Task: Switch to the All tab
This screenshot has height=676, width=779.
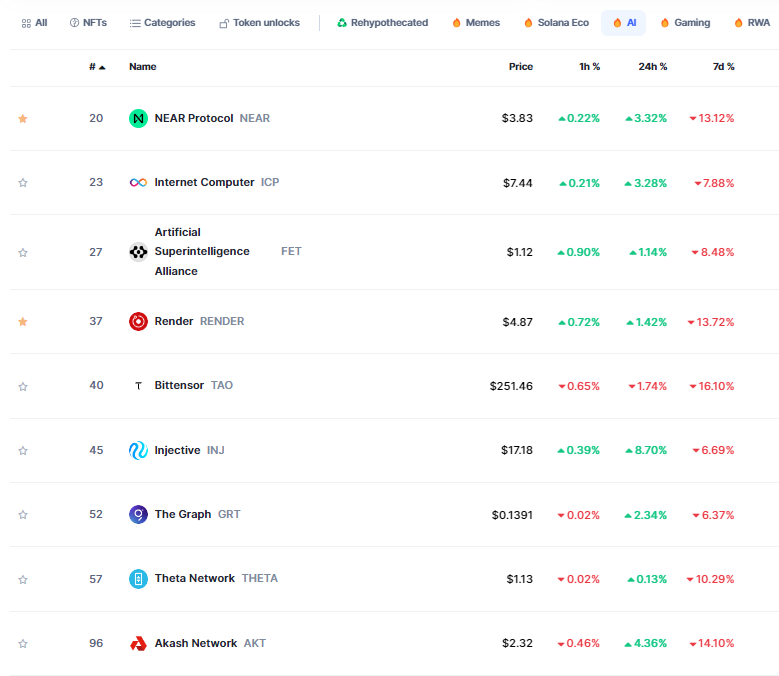Action: point(34,23)
